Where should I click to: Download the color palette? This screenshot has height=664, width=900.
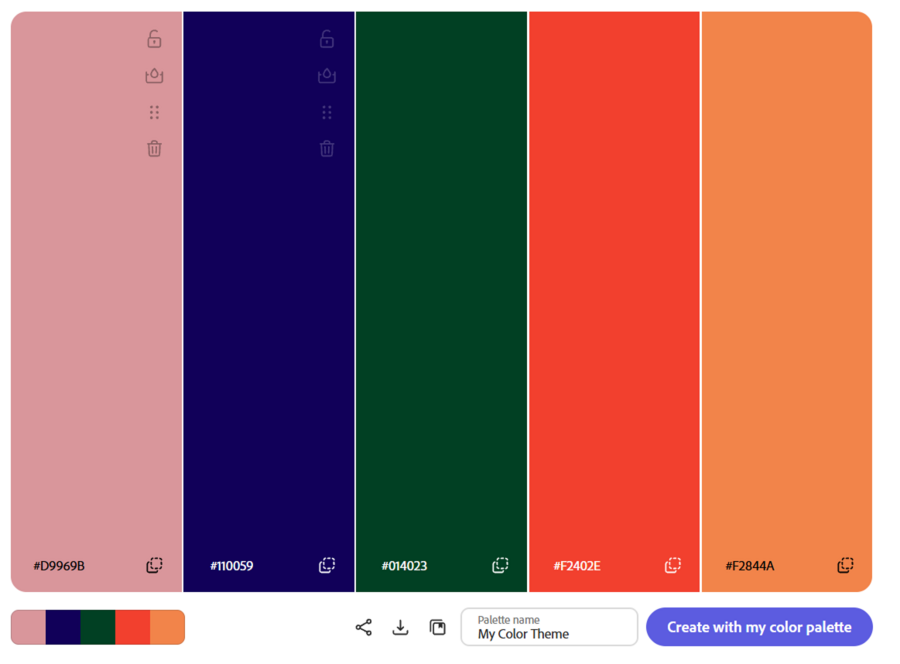(x=401, y=627)
